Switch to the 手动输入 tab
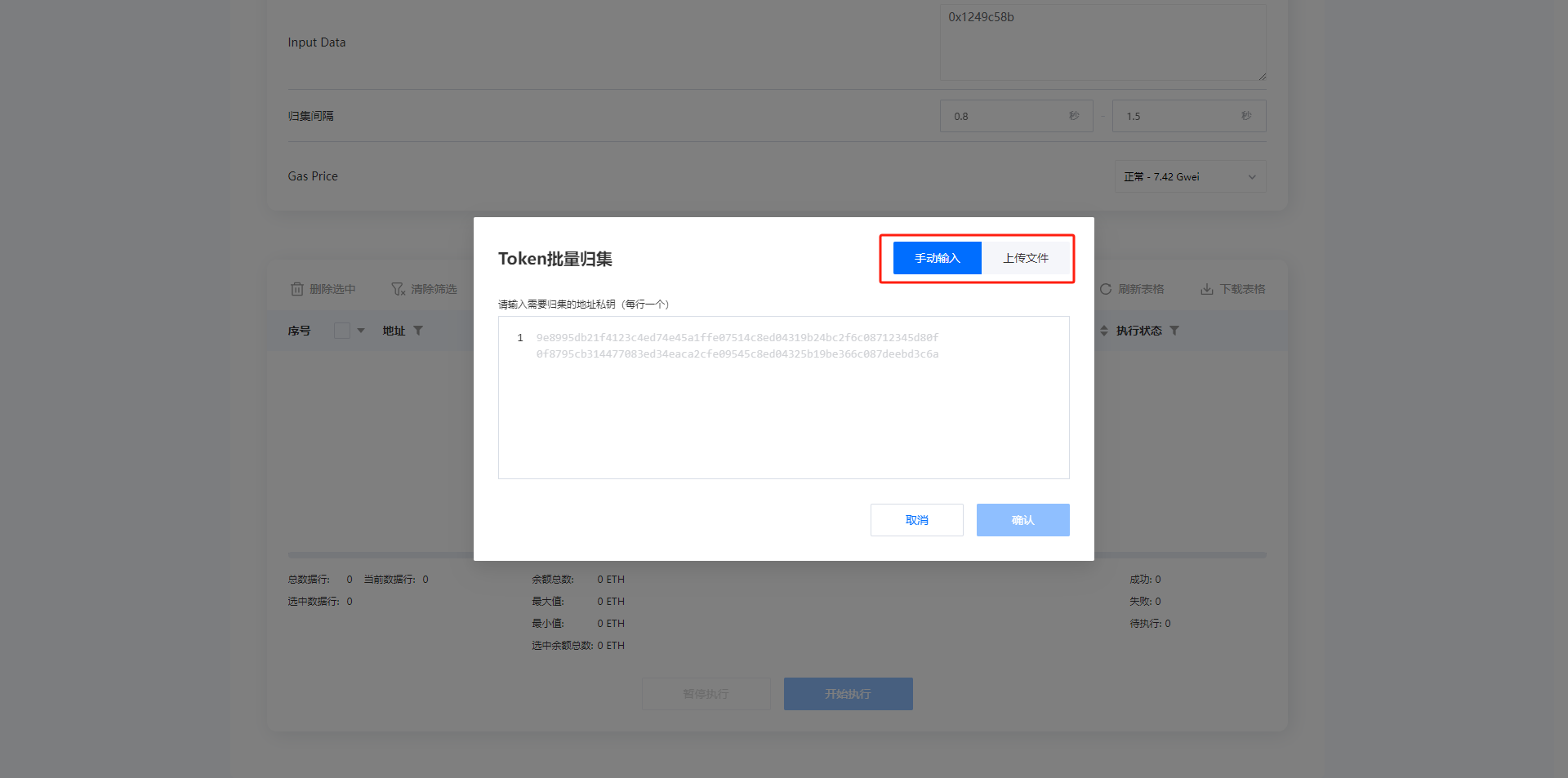The height and width of the screenshot is (778, 1568). coord(937,258)
